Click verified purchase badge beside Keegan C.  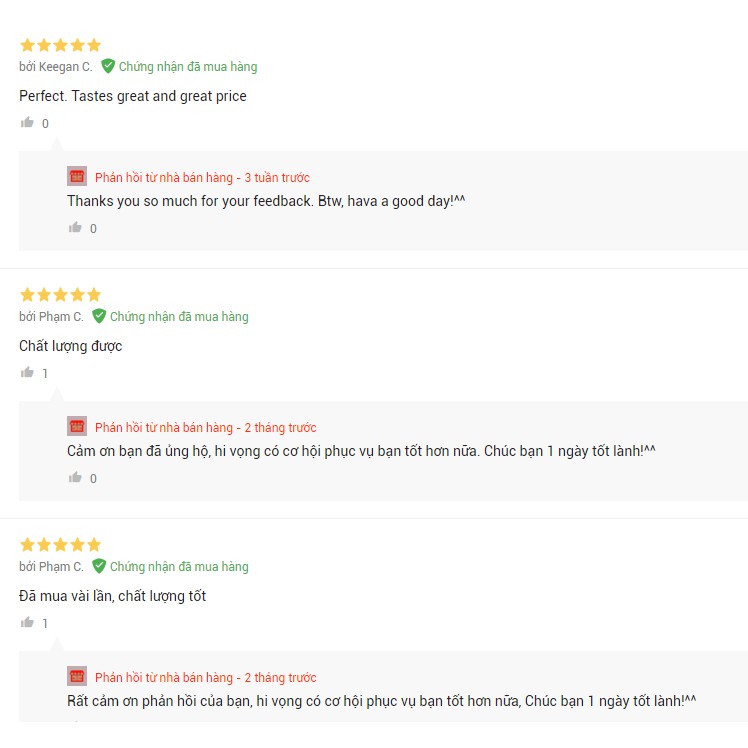point(108,66)
